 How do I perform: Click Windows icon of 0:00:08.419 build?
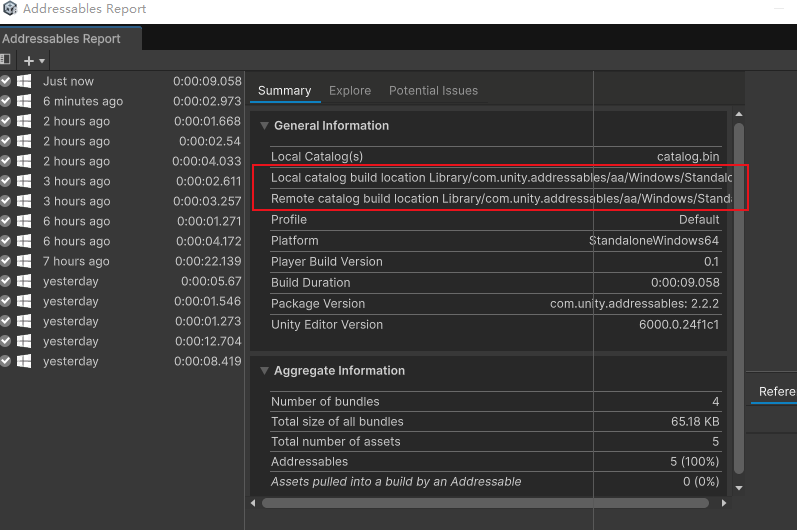(x=24, y=361)
